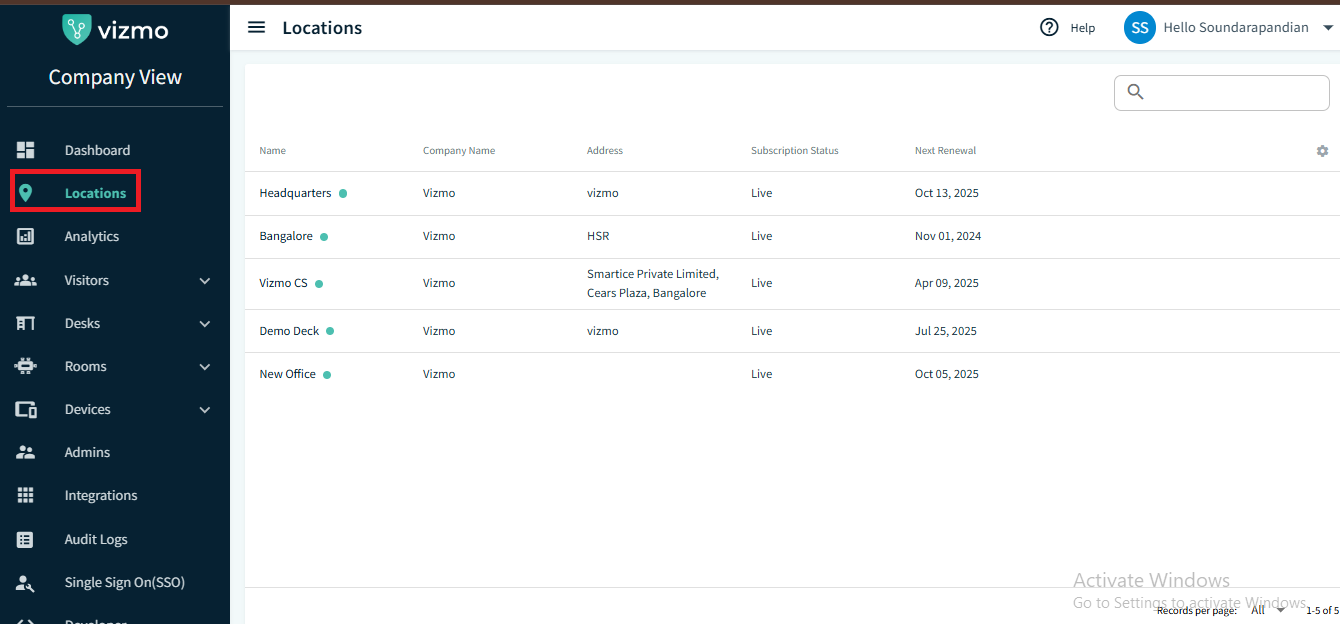
Task: Expand the Rooms submenu chevron
Action: click(205, 367)
